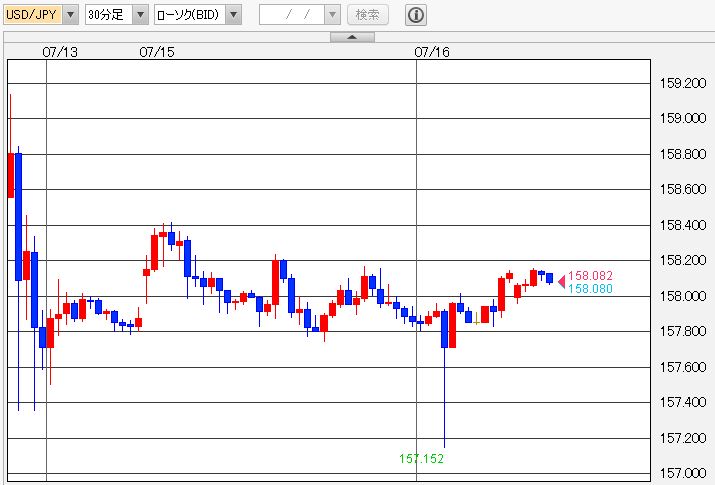Collapse the toolbar with the up arrow
Screen dimensions: 715x485
point(352,37)
